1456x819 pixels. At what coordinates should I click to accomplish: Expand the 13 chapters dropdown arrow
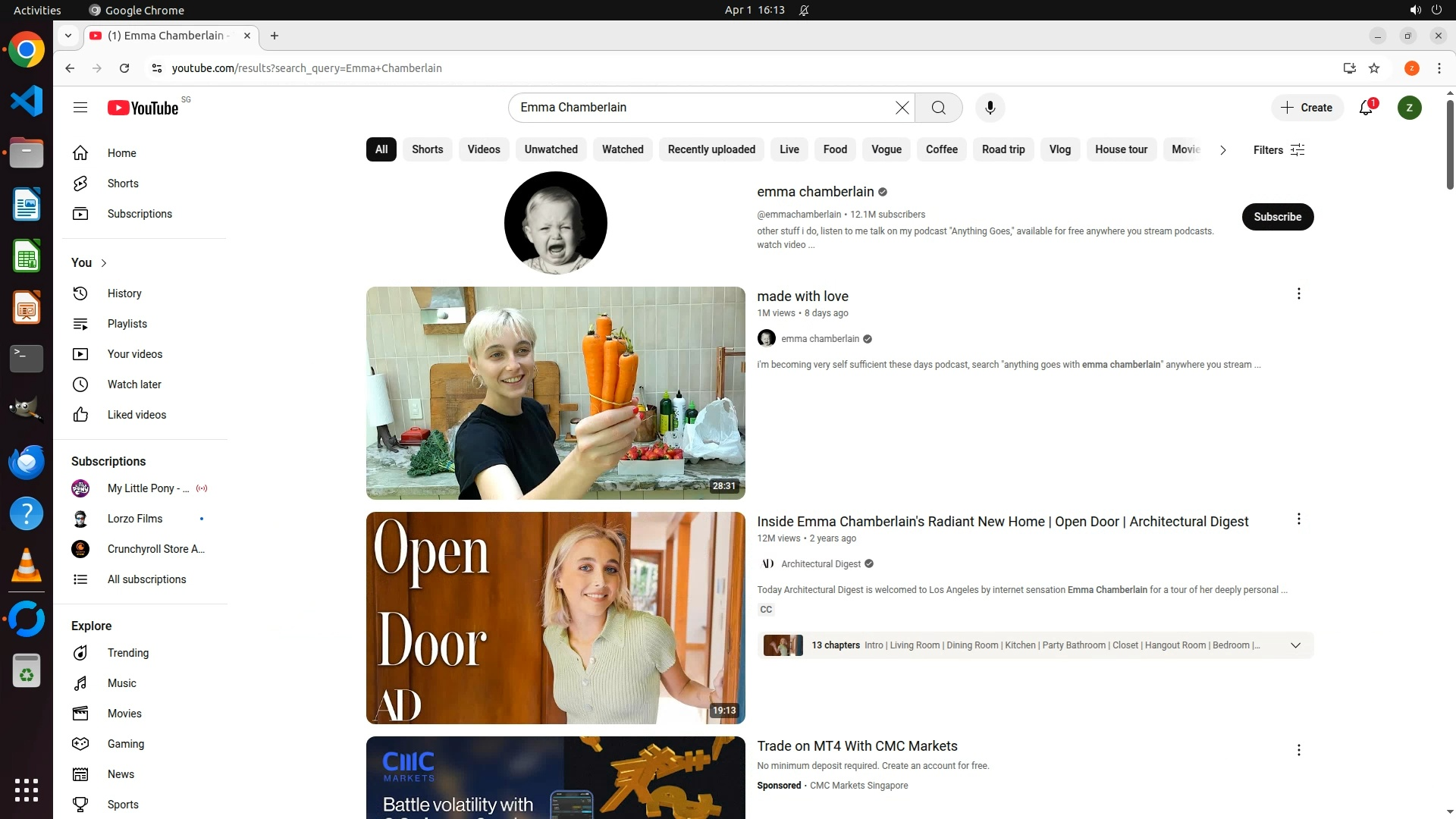(1295, 645)
